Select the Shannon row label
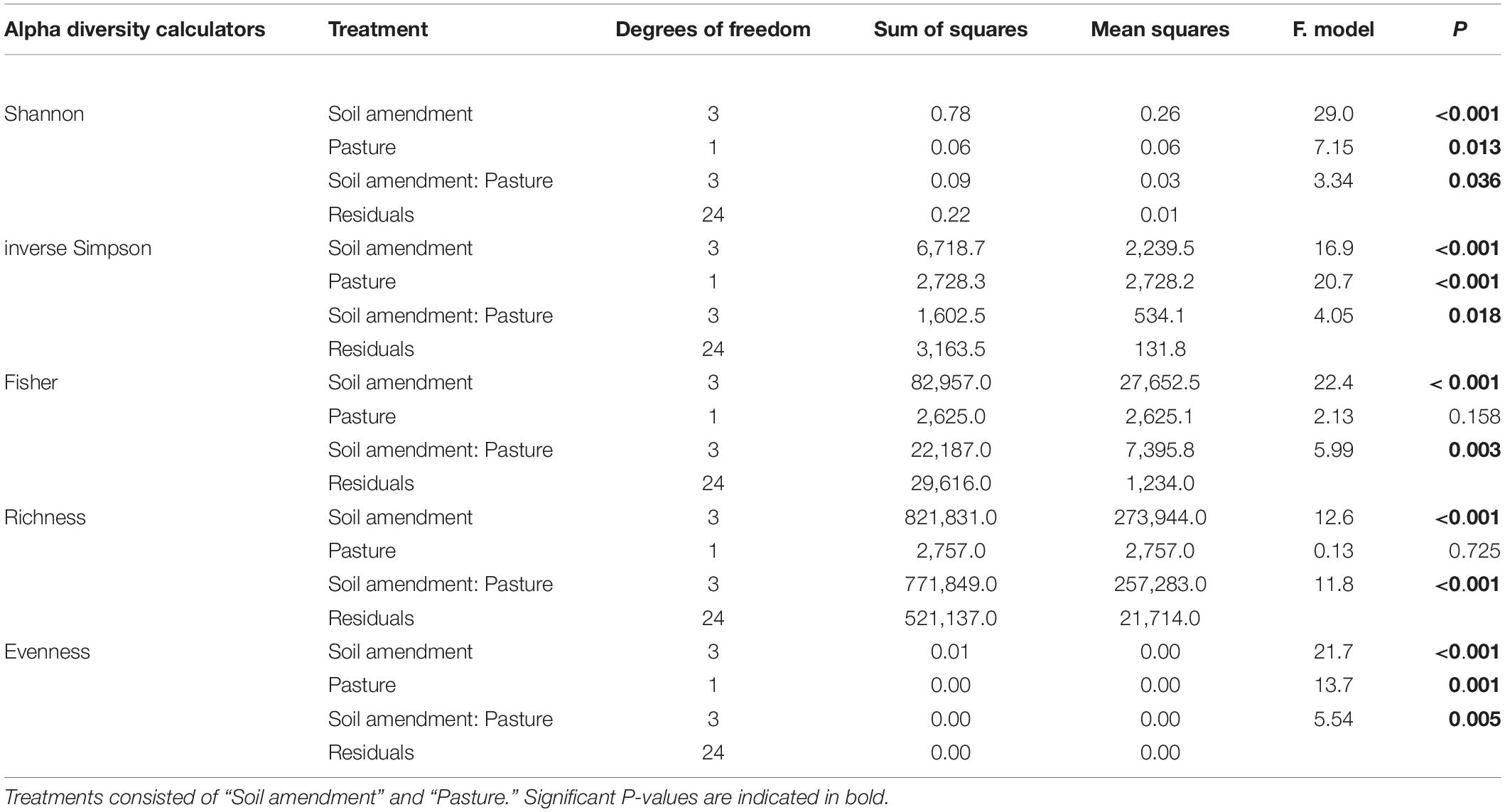Screen dimensions: 1505x812 (x=44, y=114)
